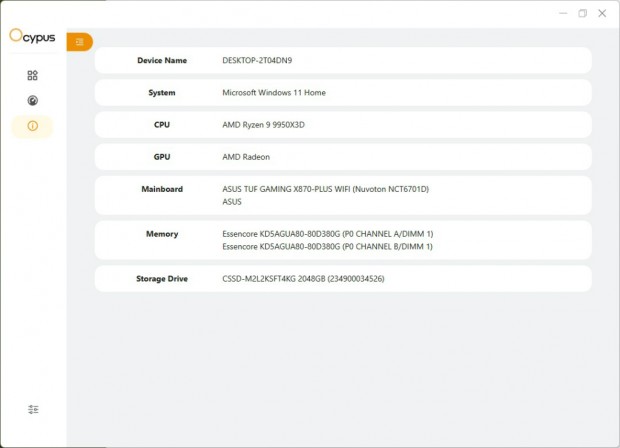Open settings sliders icon at sidebar bottom
Screen dimensions: 620x448
tap(33, 409)
